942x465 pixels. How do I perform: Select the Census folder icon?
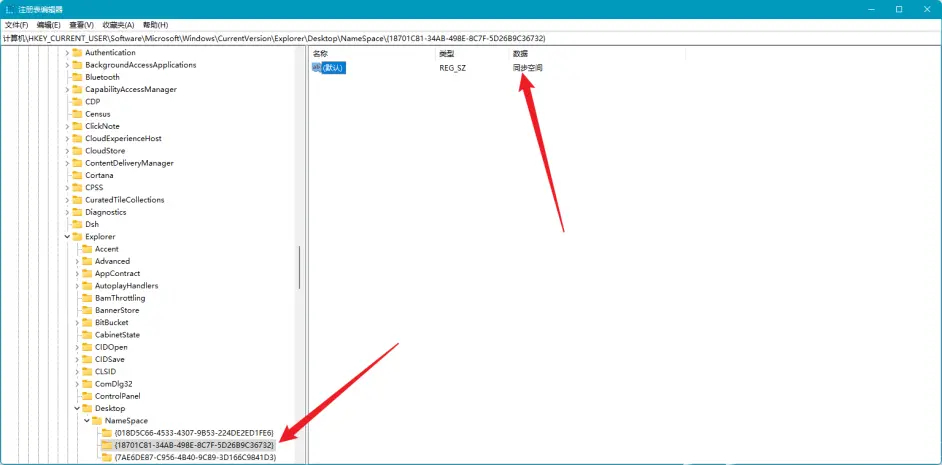tap(77, 114)
